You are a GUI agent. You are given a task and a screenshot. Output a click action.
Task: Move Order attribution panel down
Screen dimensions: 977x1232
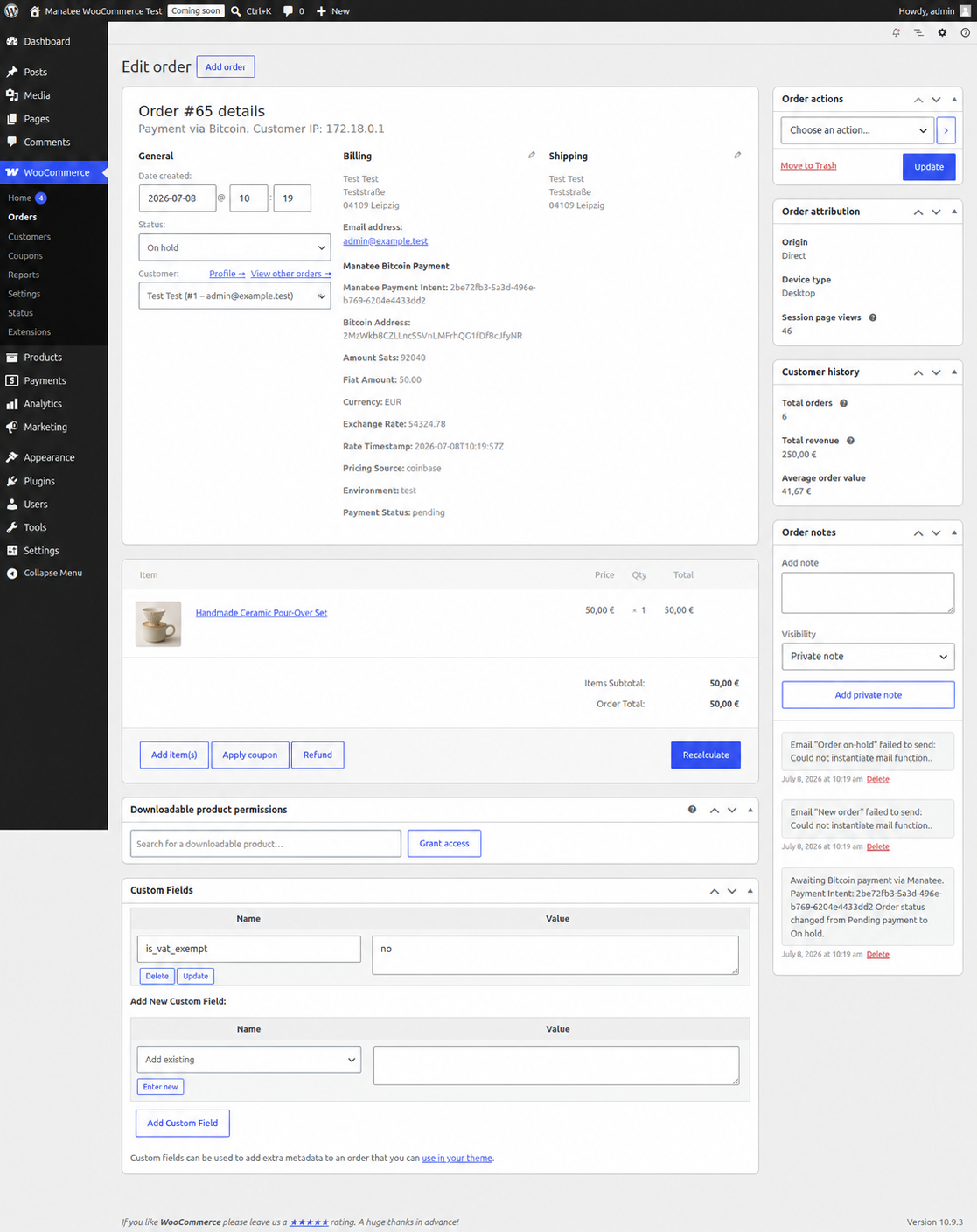pyautogui.click(x=936, y=212)
